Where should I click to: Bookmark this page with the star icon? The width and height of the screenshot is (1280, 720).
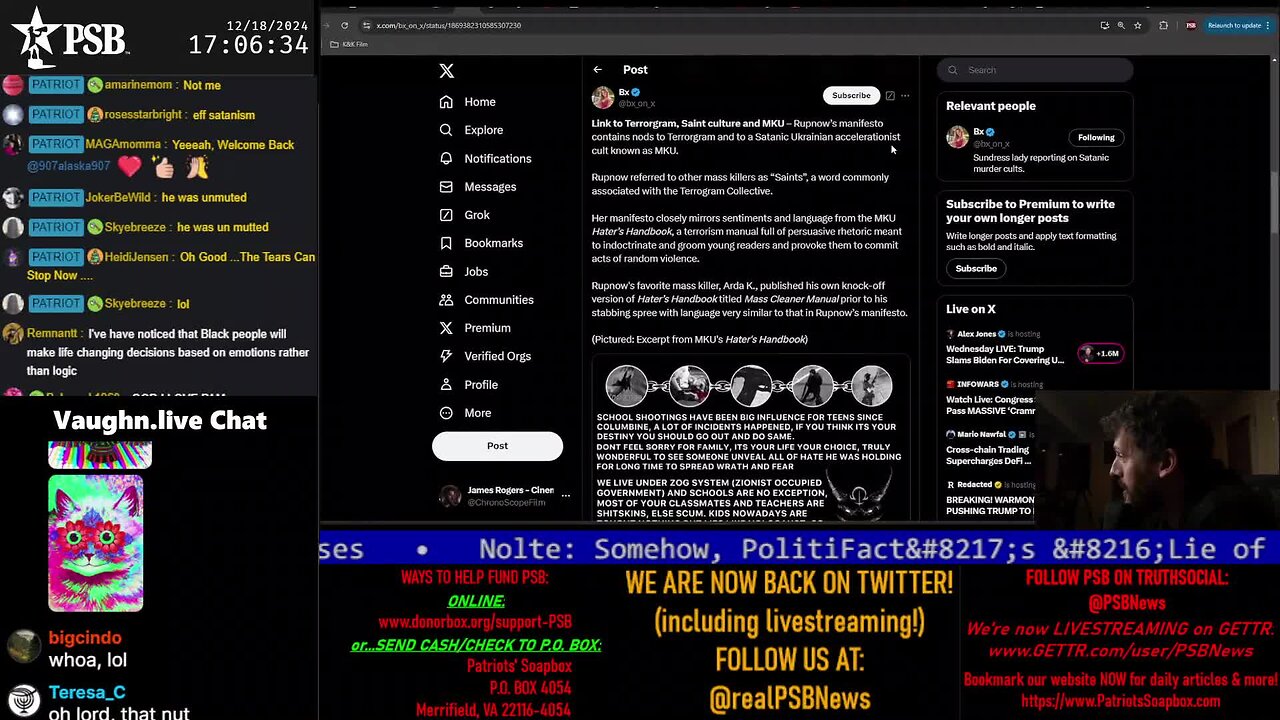pyautogui.click(x=1138, y=25)
